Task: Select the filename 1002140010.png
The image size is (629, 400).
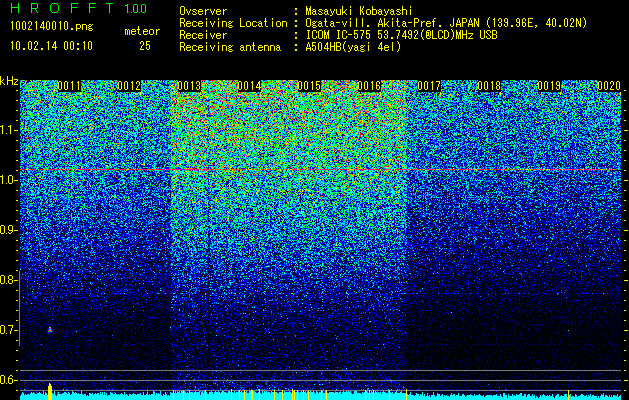Action: pos(52,27)
